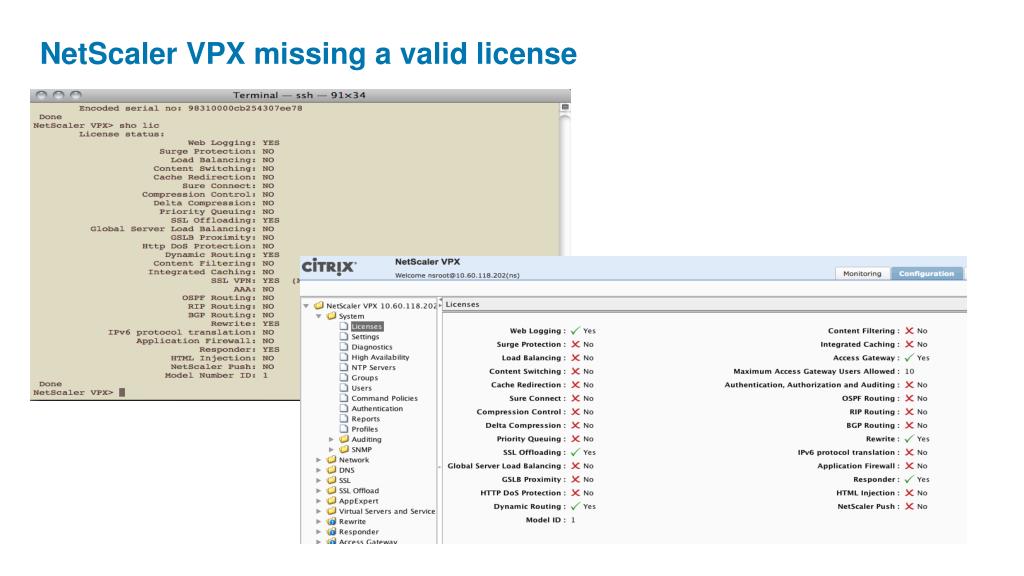Viewport: 1024px width, 576px height.
Task: Click the Model ID value 1
Action: (573, 520)
